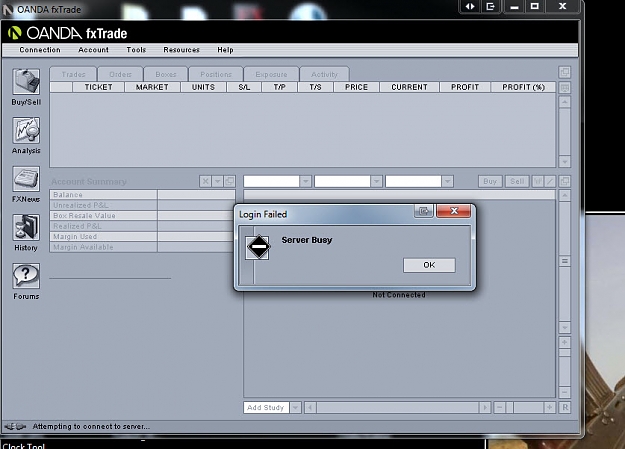Click the title bar exit-arrow icon
This screenshot has width=625, height=449.
click(x=491, y=6)
